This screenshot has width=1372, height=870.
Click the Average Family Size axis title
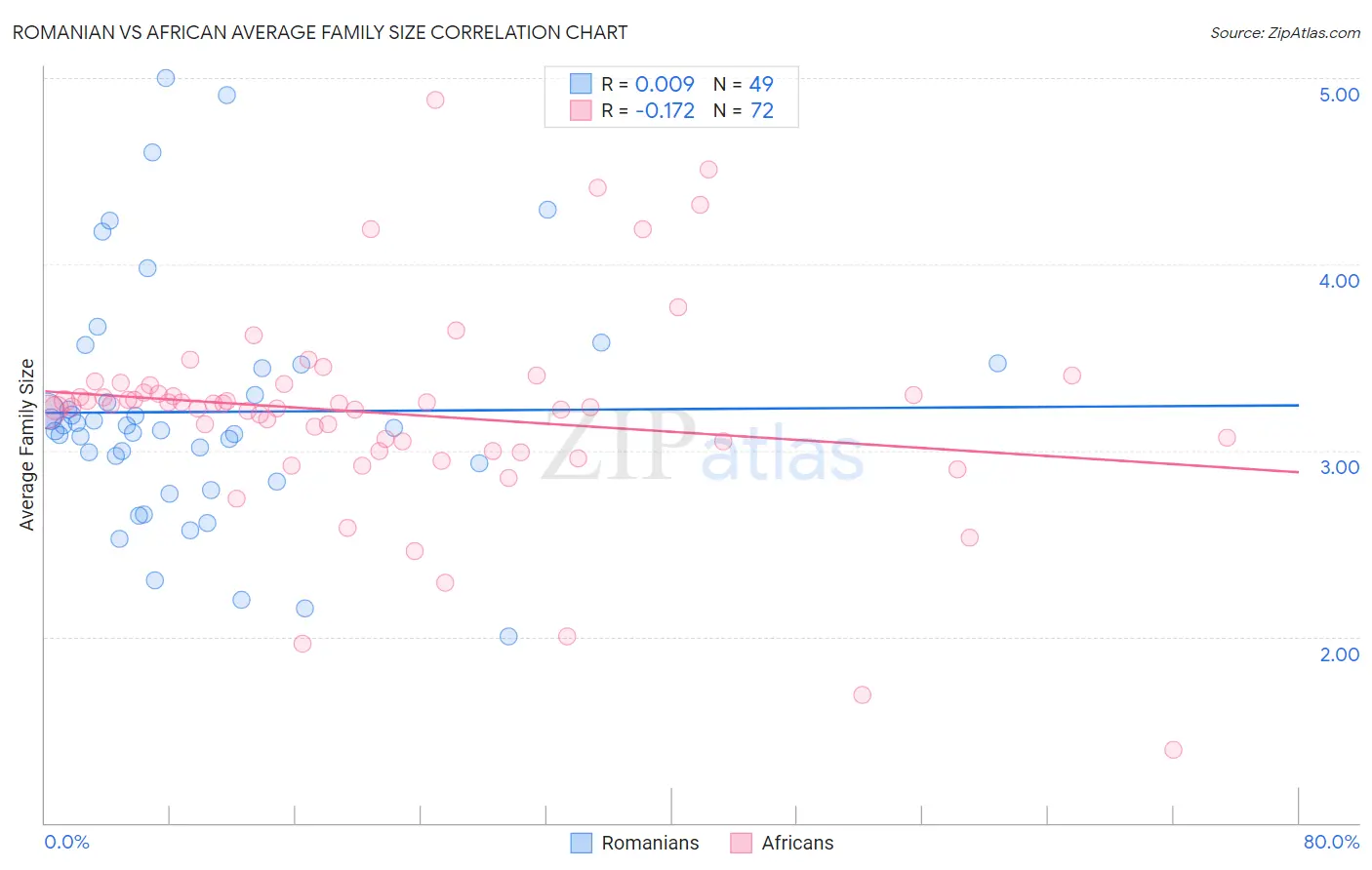[27, 445]
